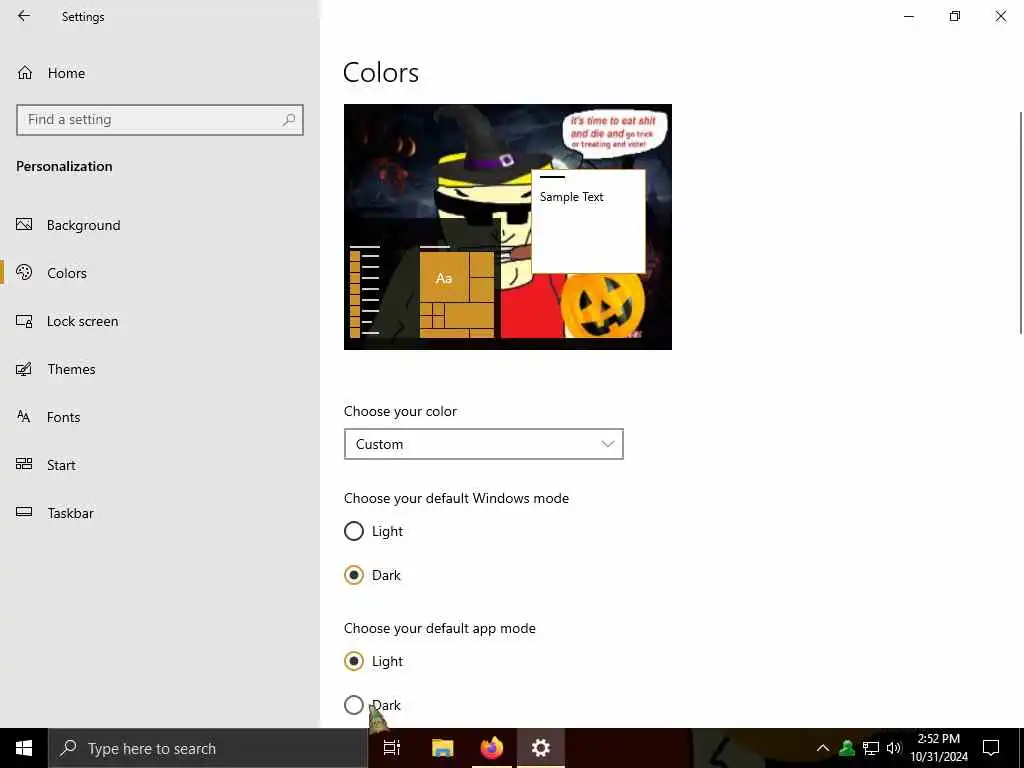Open the Windows Start button
The height and width of the screenshot is (768, 1024).
(x=24, y=748)
